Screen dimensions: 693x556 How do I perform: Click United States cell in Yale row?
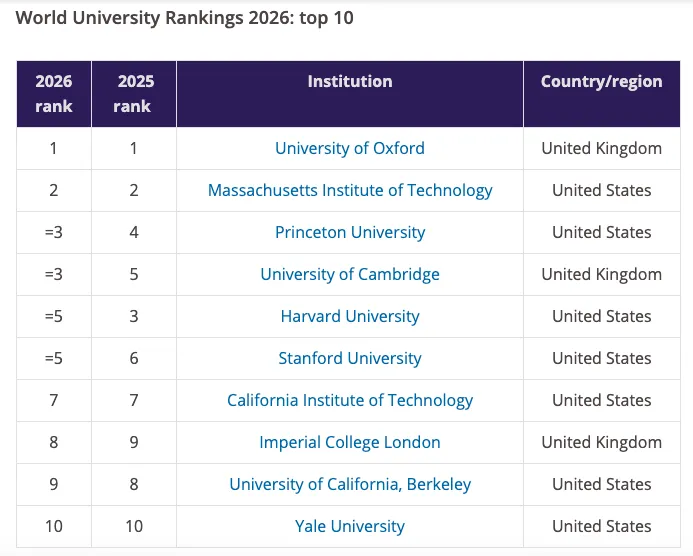tap(601, 526)
